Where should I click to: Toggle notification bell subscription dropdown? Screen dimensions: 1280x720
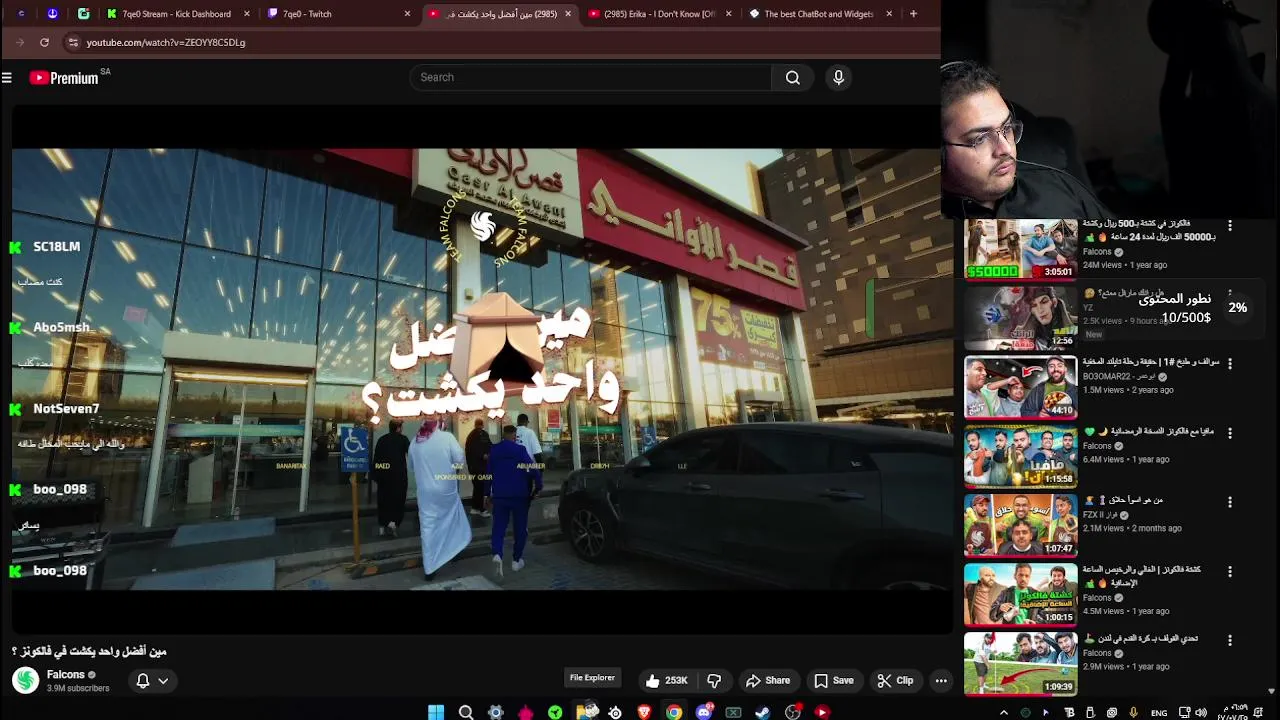152,681
